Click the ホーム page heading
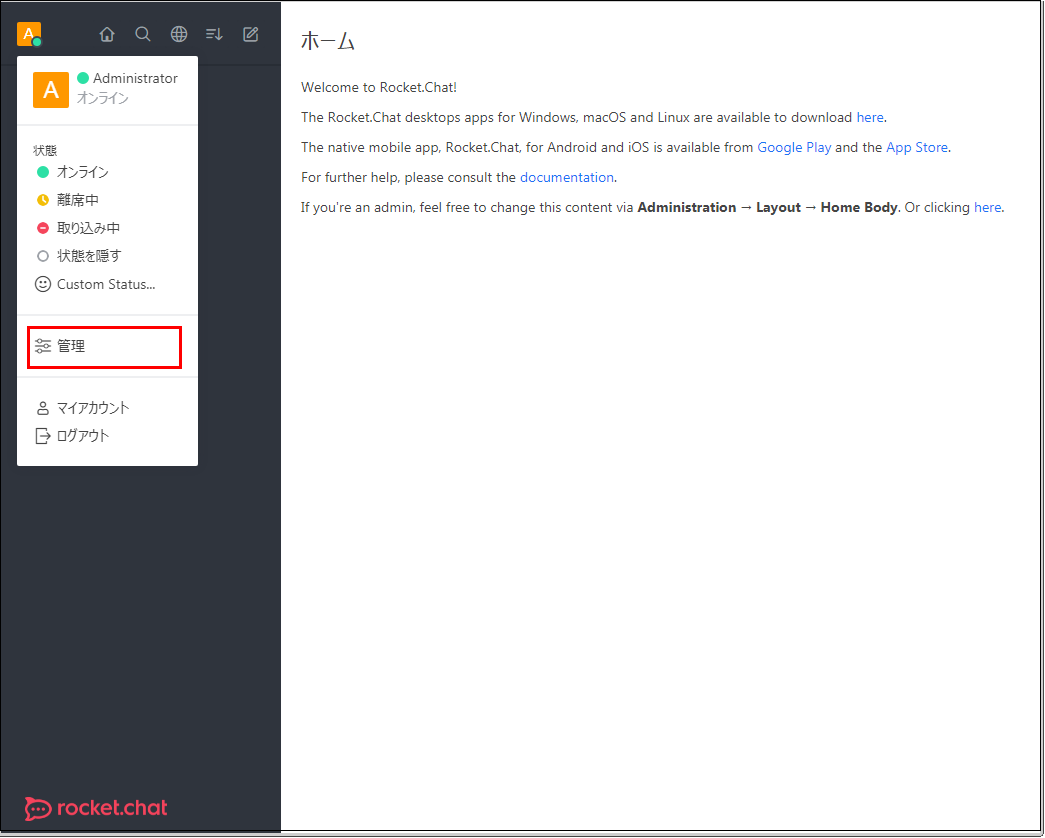Image resolution: width=1045 pixels, height=838 pixels. point(328,41)
